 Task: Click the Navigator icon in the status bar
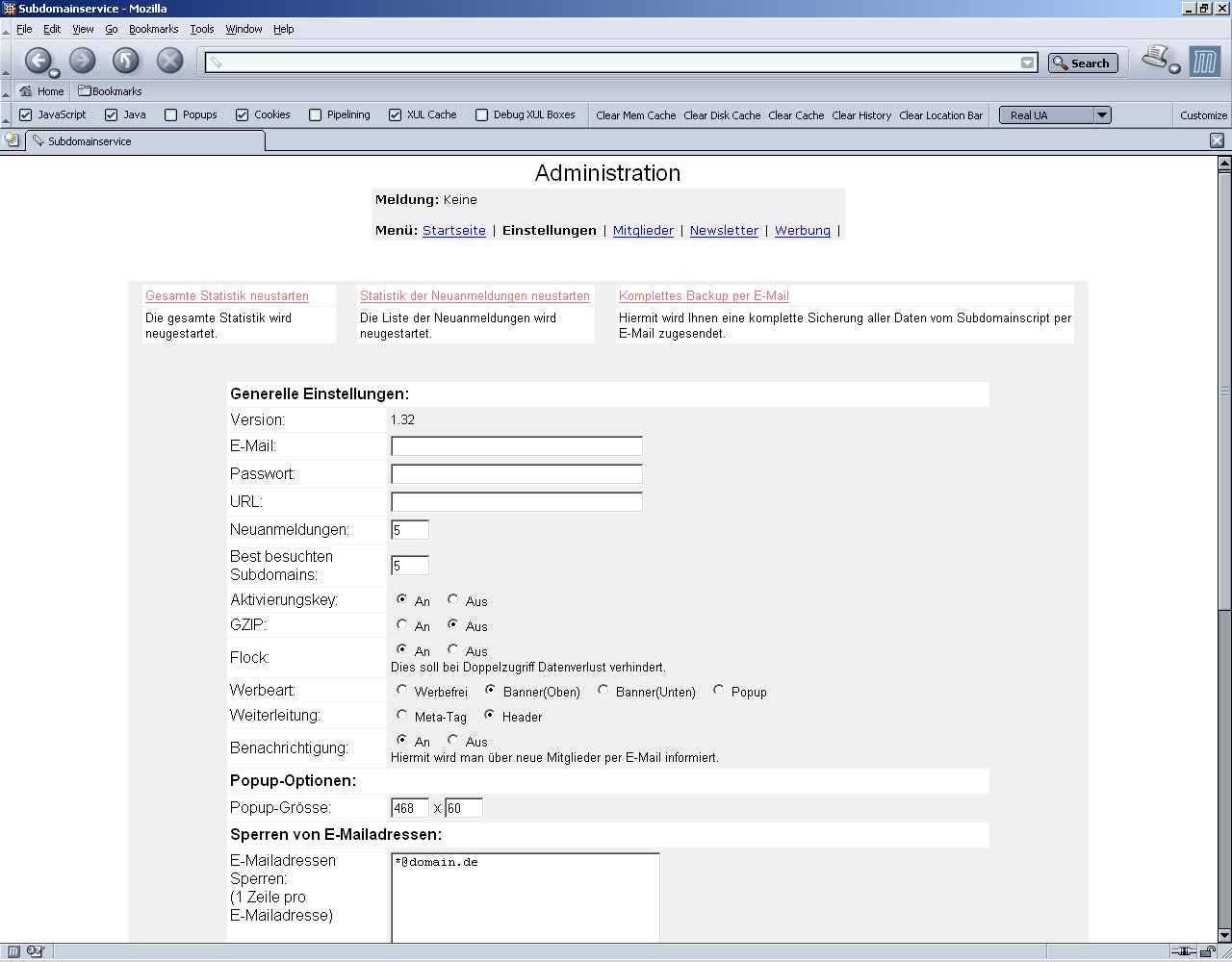click(14, 951)
